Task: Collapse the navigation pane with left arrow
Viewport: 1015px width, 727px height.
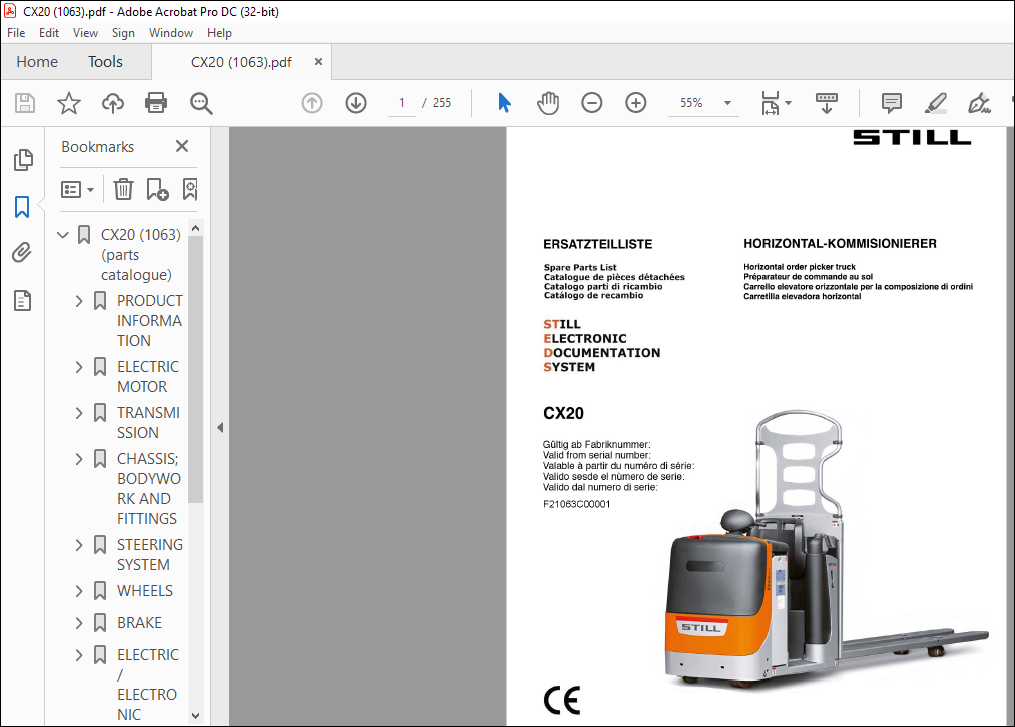Action: point(220,427)
